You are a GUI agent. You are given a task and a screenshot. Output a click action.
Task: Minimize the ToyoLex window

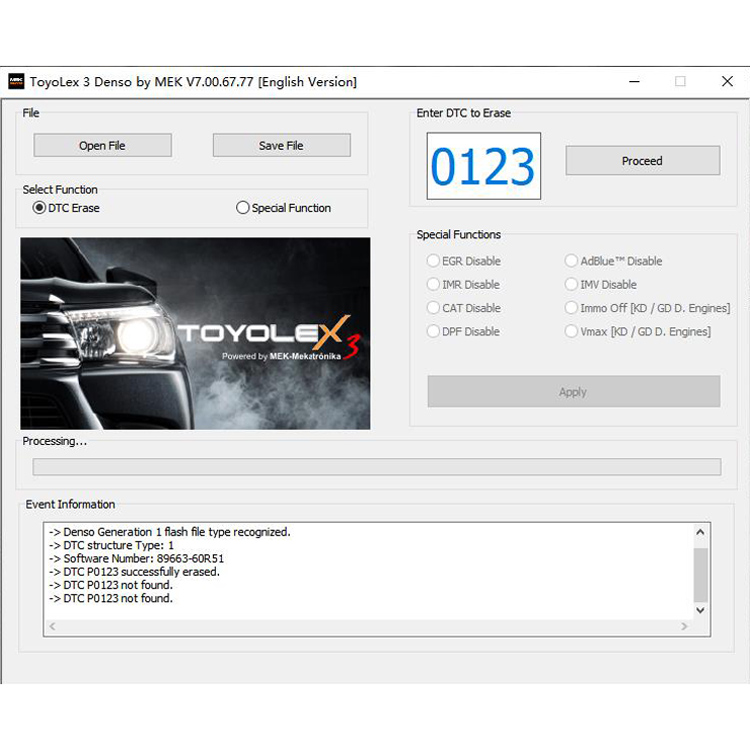click(x=634, y=81)
